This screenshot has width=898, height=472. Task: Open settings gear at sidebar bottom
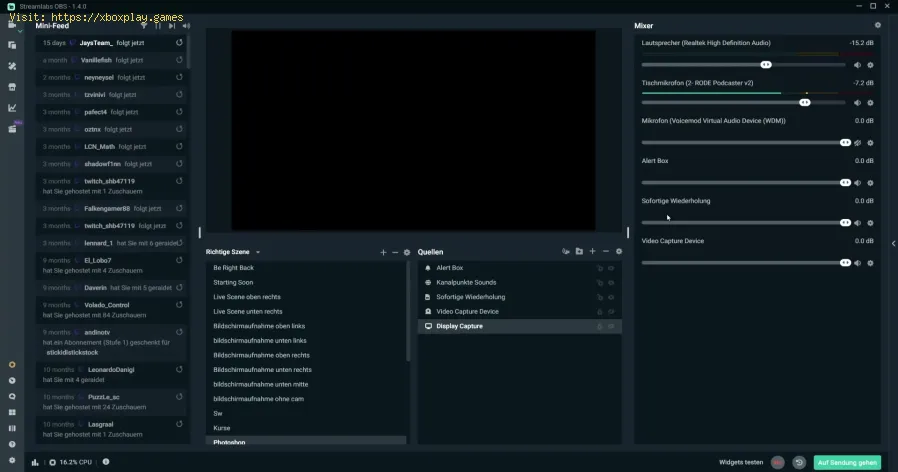[12, 461]
